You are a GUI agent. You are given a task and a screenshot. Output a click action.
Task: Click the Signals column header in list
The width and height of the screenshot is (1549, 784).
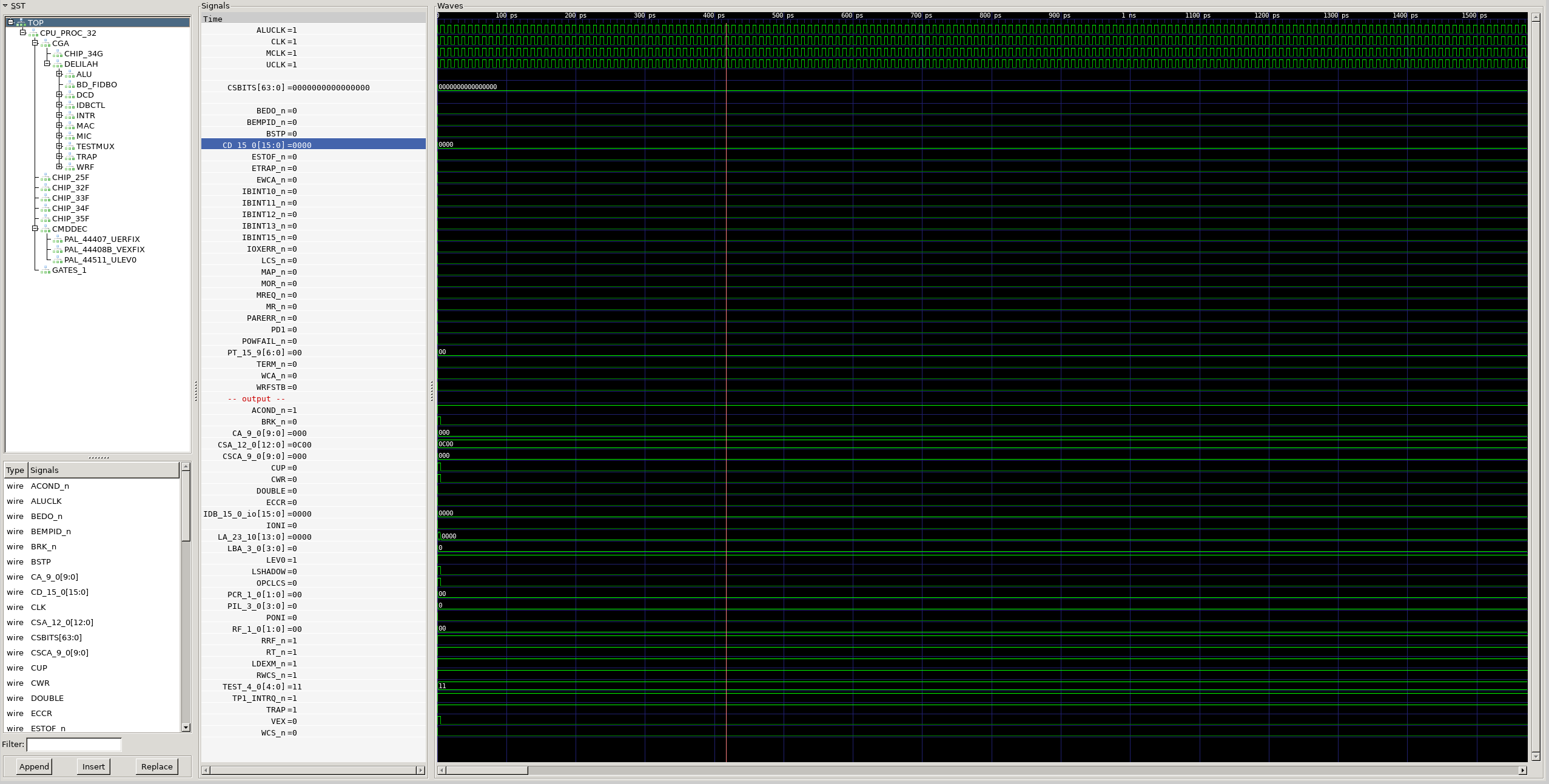click(104, 470)
